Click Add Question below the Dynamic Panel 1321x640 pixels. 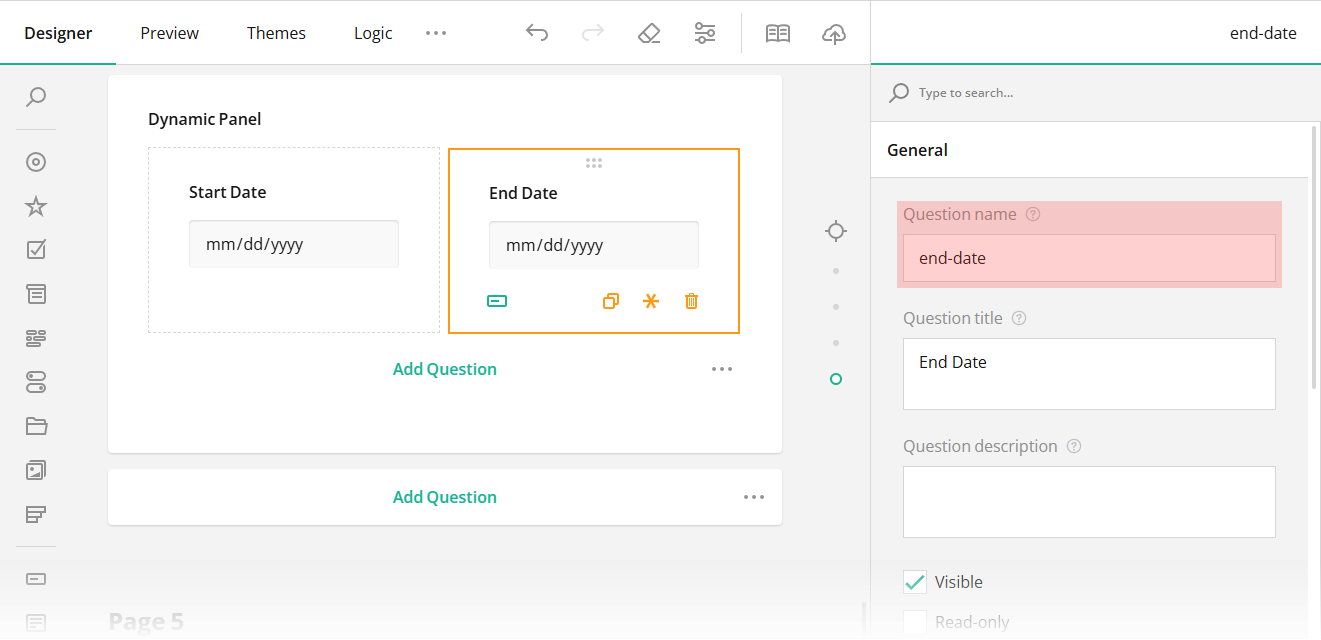444,496
